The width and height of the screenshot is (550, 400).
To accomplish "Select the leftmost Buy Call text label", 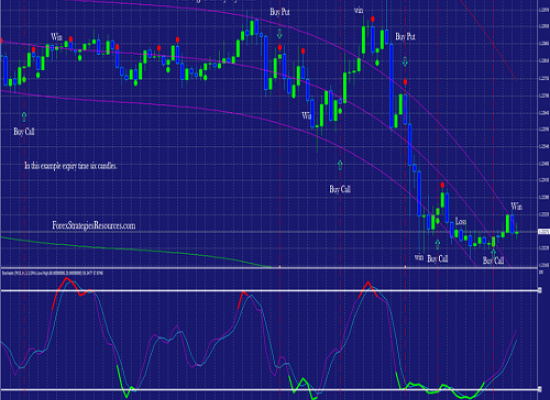I will pyautogui.click(x=24, y=132).
